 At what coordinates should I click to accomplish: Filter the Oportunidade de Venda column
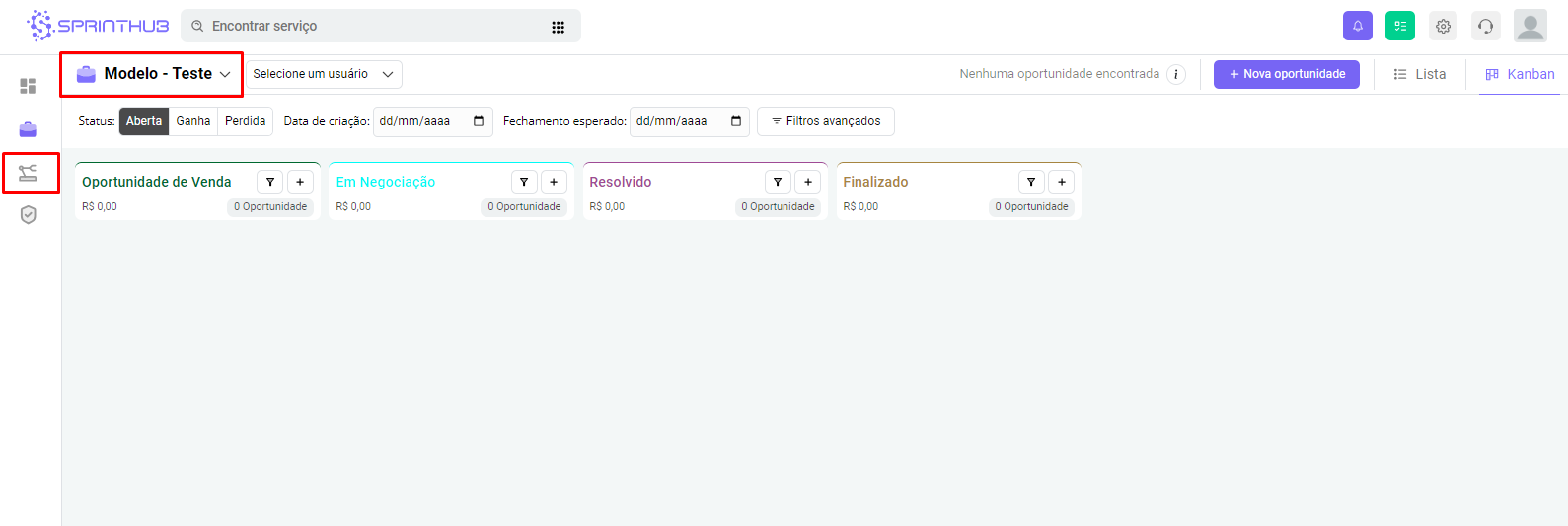[270, 182]
